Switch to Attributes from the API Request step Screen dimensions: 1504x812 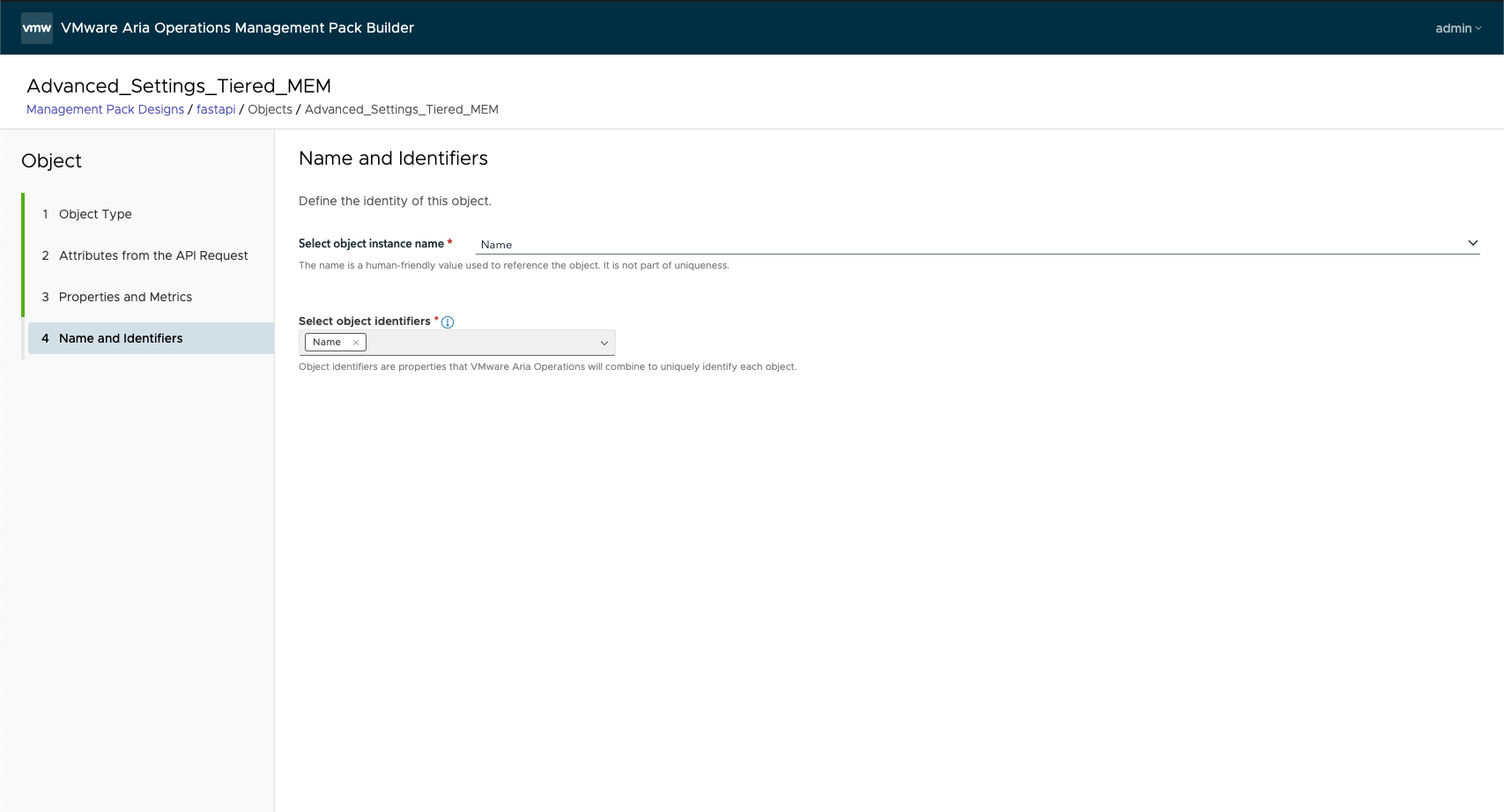[153, 255]
